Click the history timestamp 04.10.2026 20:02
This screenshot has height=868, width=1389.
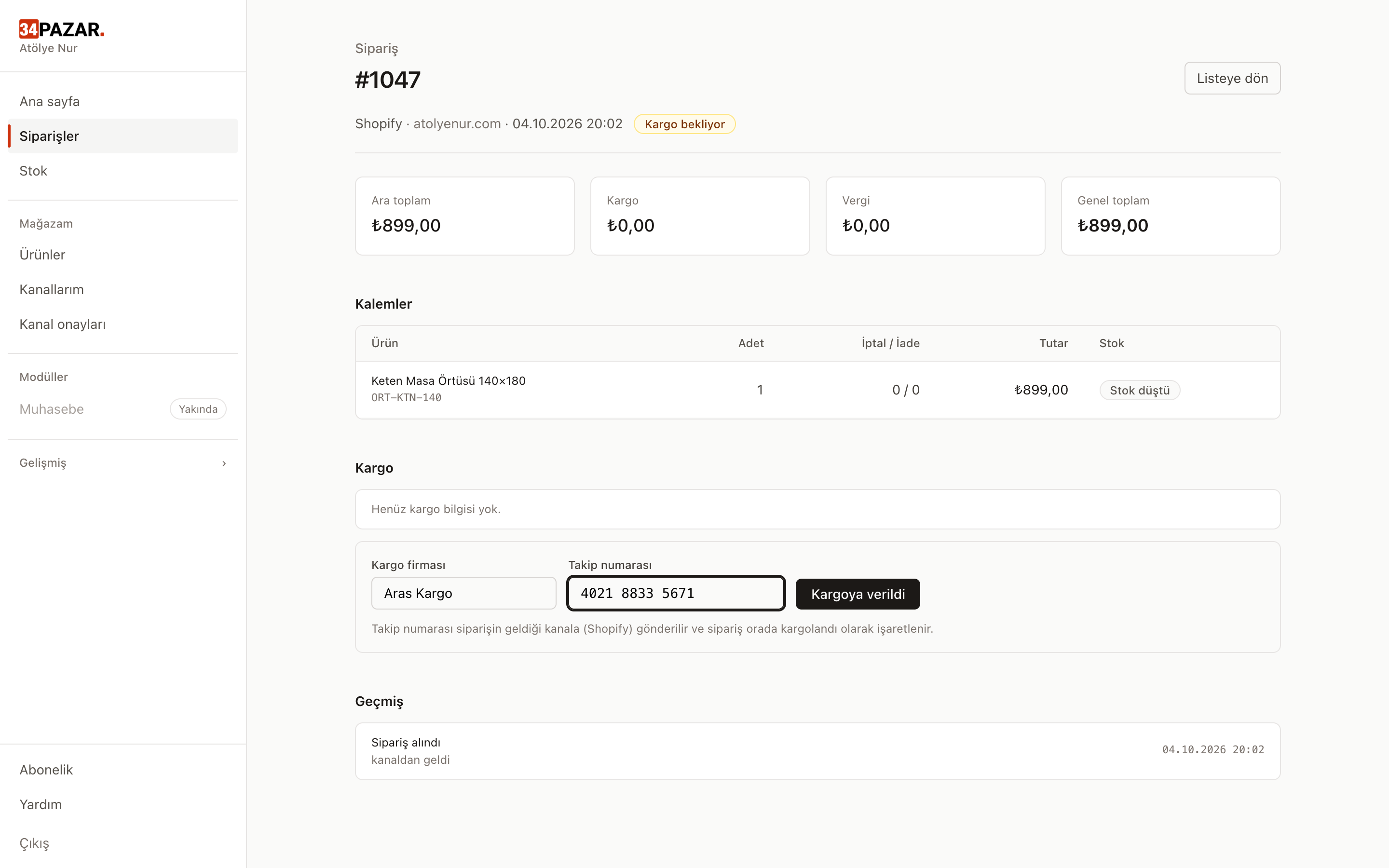1213,750
